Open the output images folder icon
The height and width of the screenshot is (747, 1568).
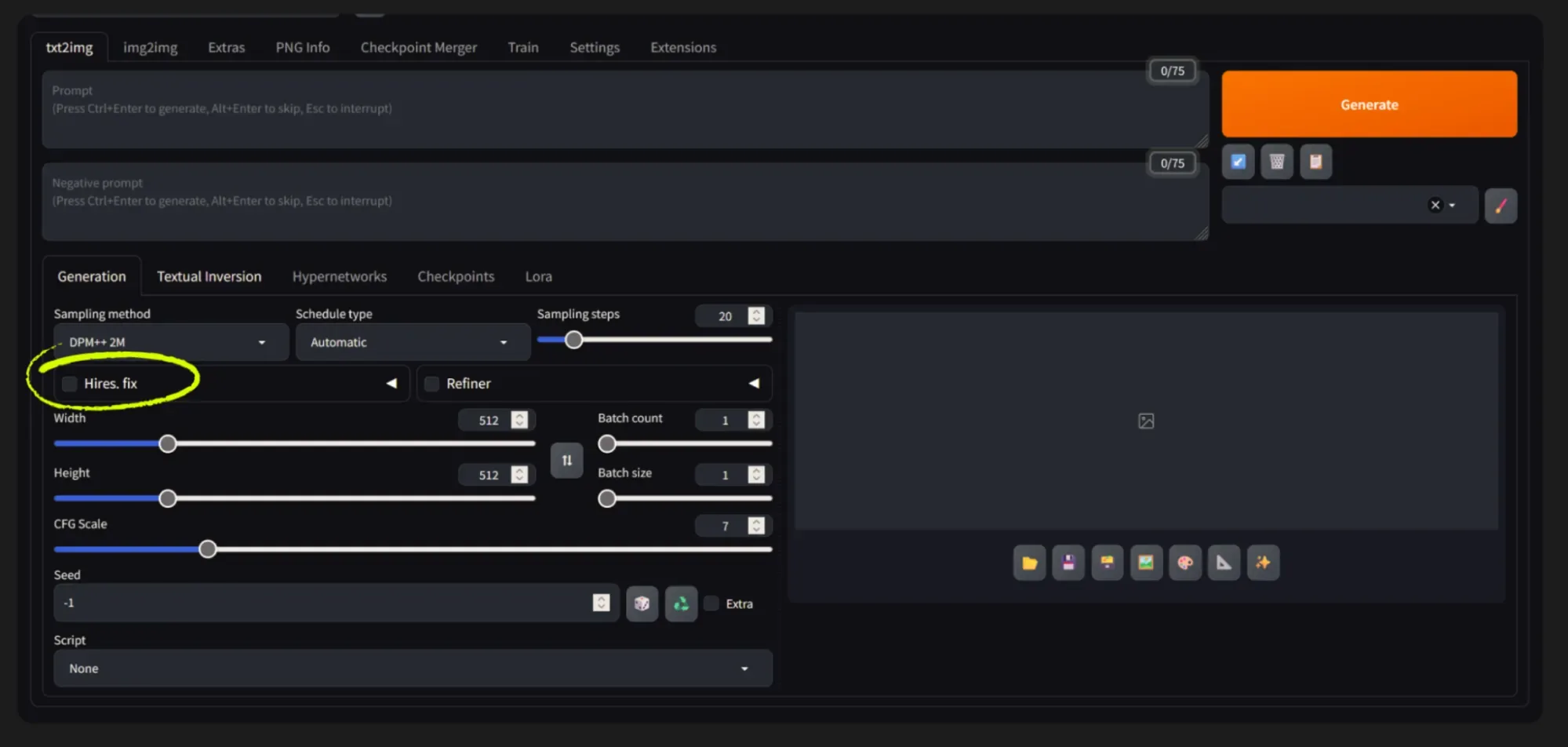pos(1029,563)
